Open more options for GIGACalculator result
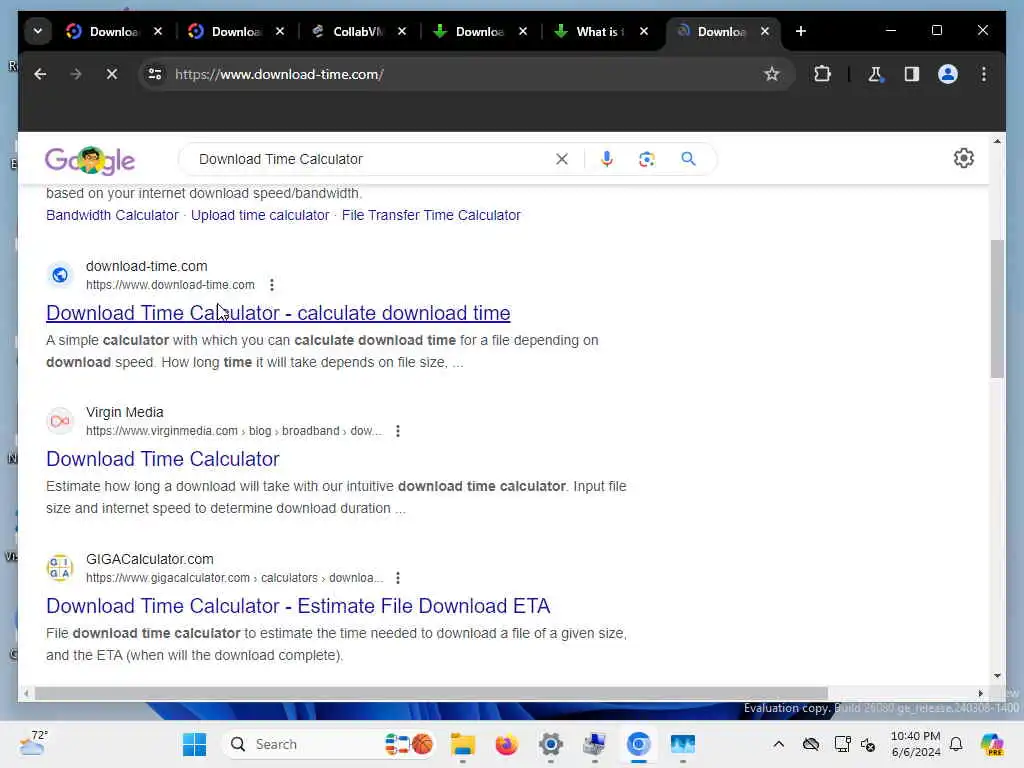The image size is (1024, 768). [398, 578]
